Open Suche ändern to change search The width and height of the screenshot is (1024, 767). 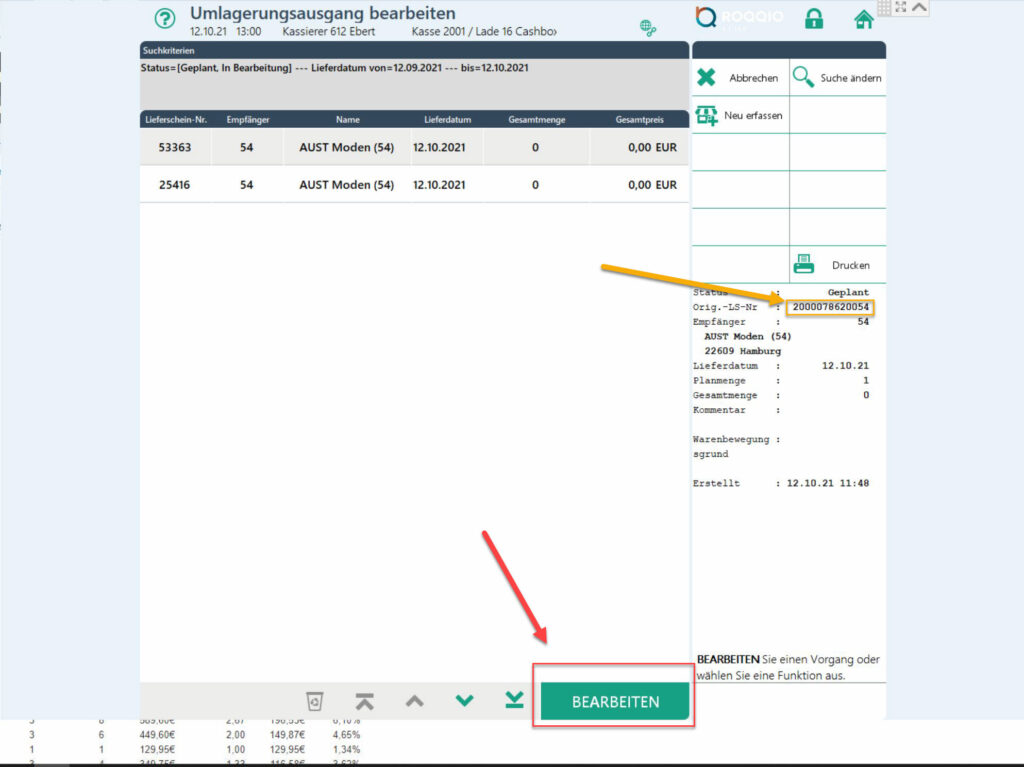838,78
